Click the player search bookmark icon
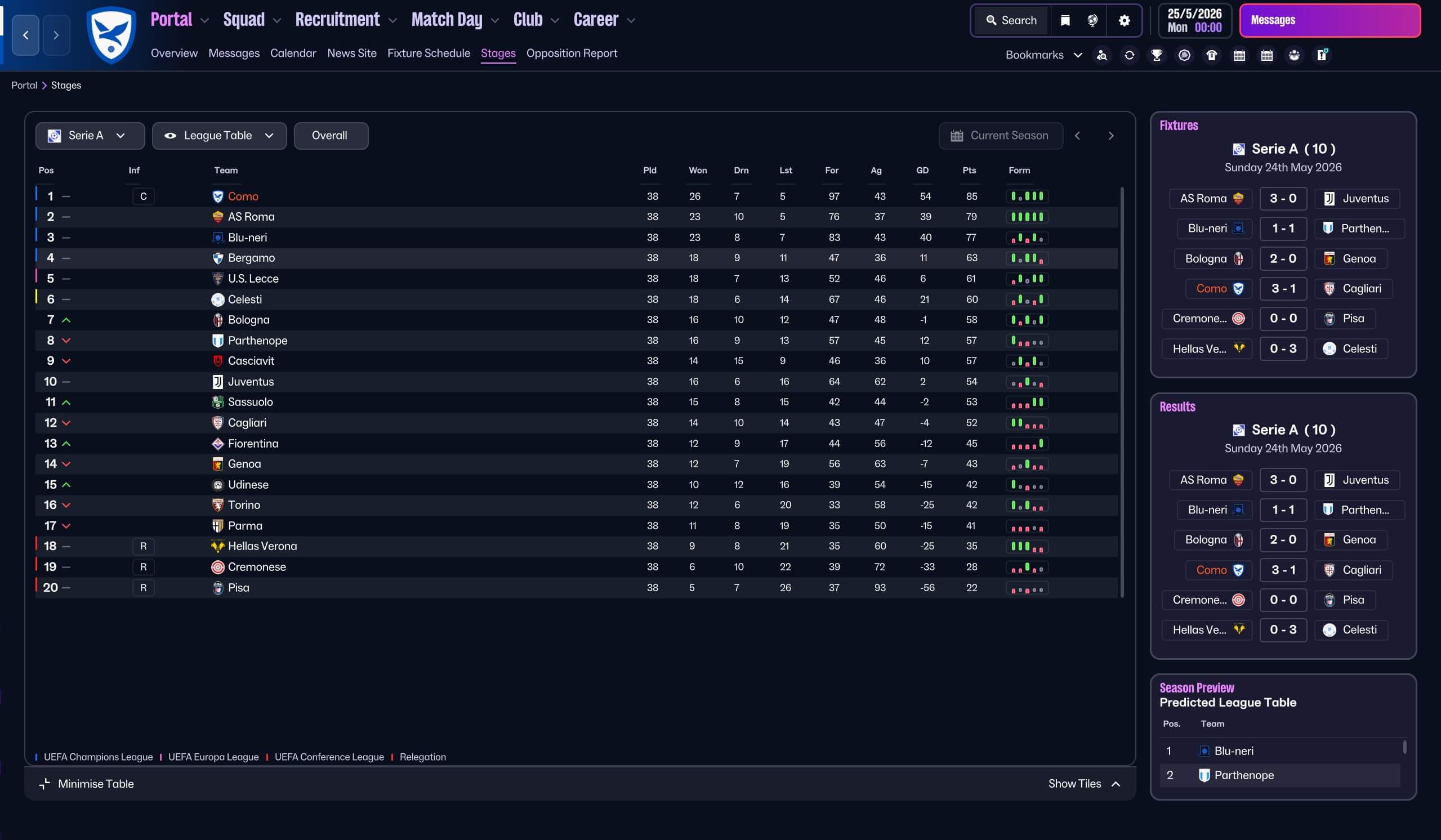The width and height of the screenshot is (1441, 840). pos(1101,55)
